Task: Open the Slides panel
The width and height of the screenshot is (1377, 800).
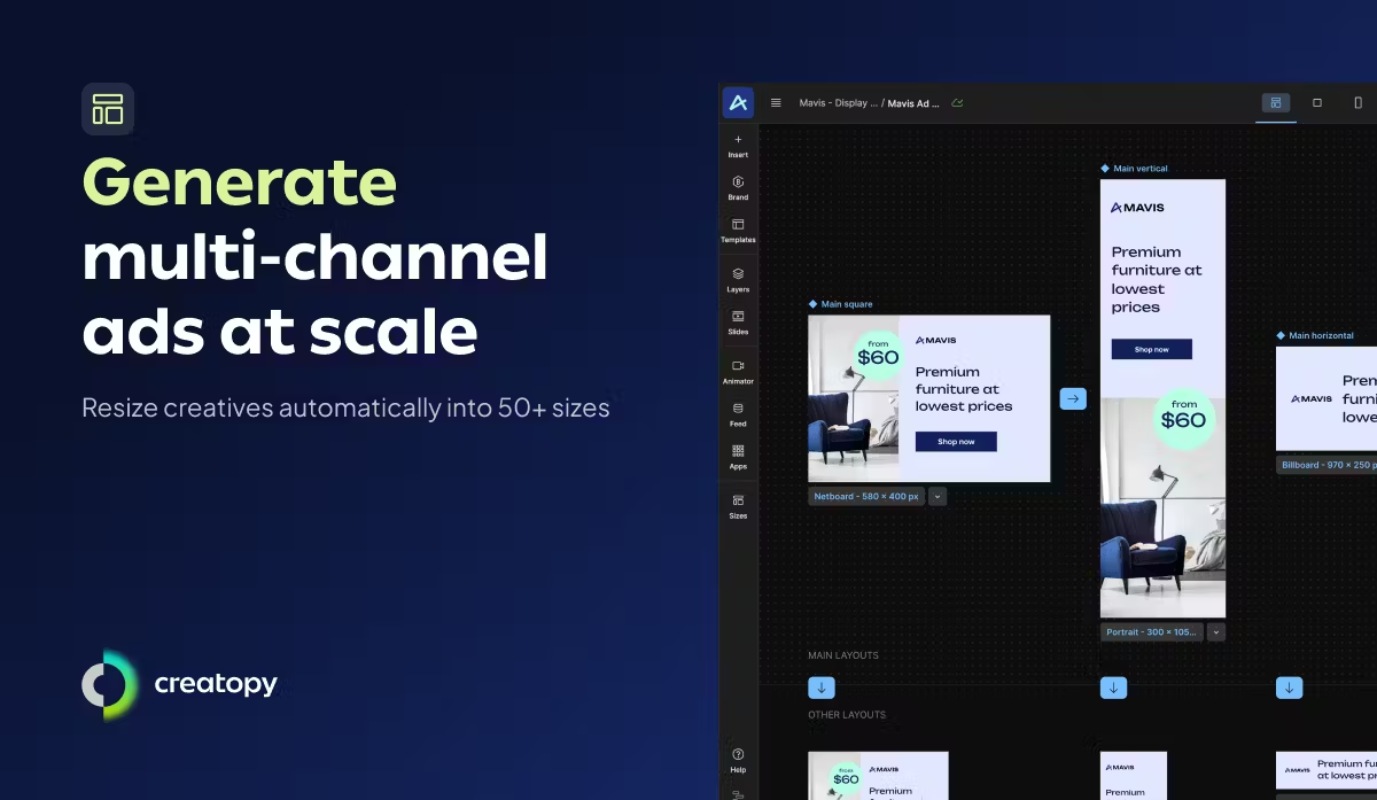Action: click(x=738, y=322)
